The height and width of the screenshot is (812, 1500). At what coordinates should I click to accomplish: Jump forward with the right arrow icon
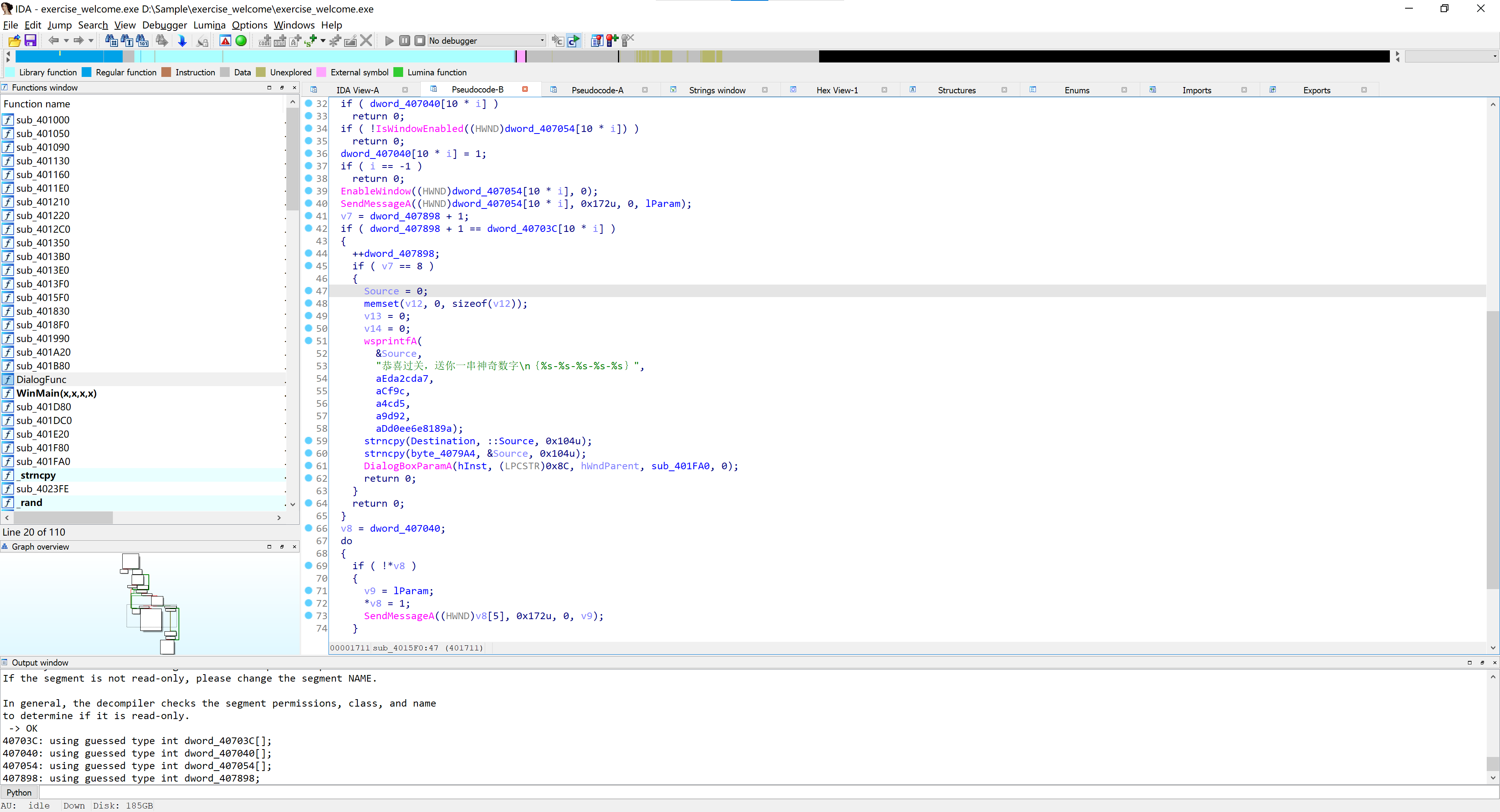[79, 40]
